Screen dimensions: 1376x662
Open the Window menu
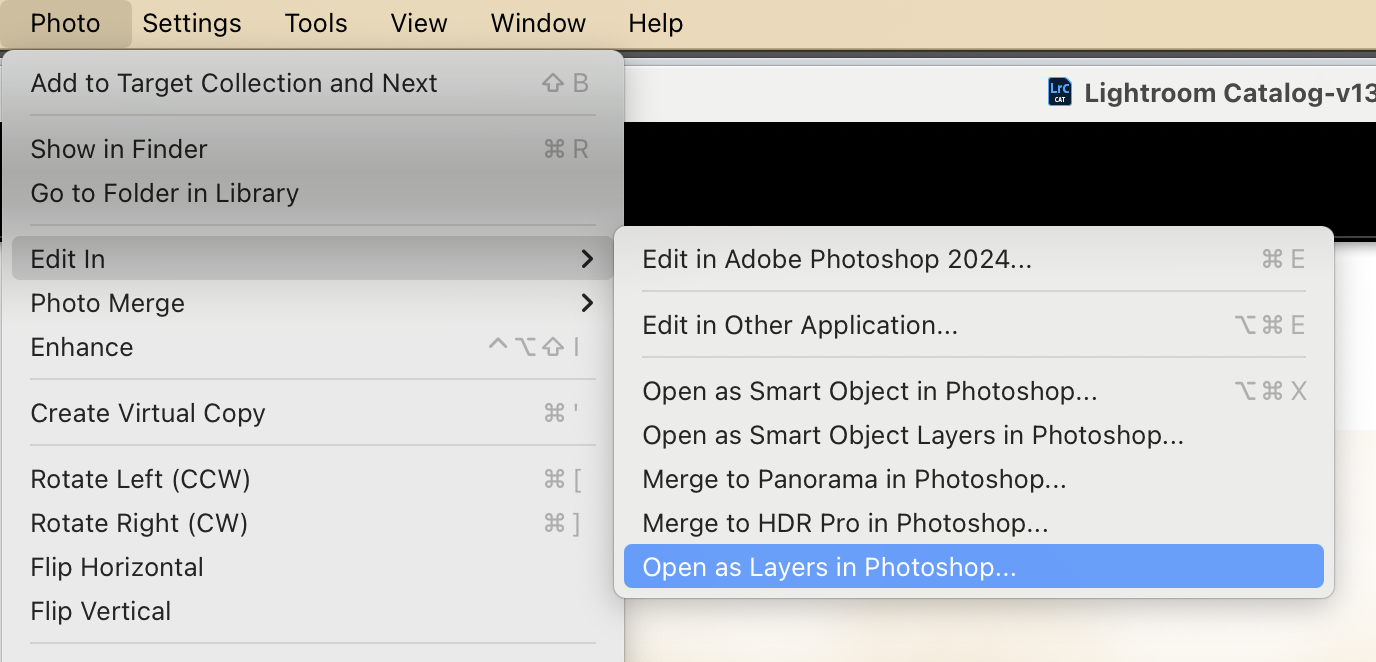538,23
